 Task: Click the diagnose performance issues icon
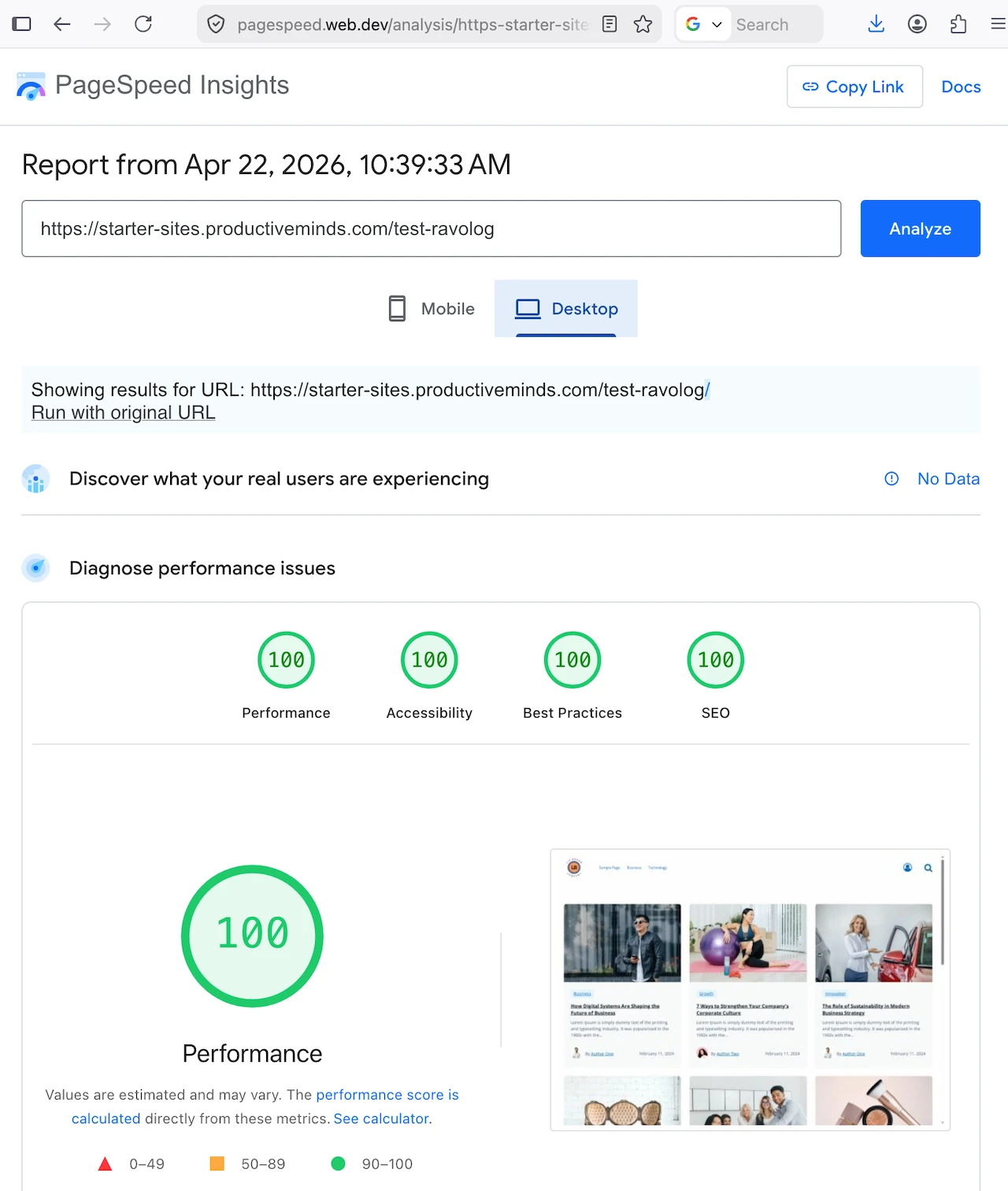point(36,568)
